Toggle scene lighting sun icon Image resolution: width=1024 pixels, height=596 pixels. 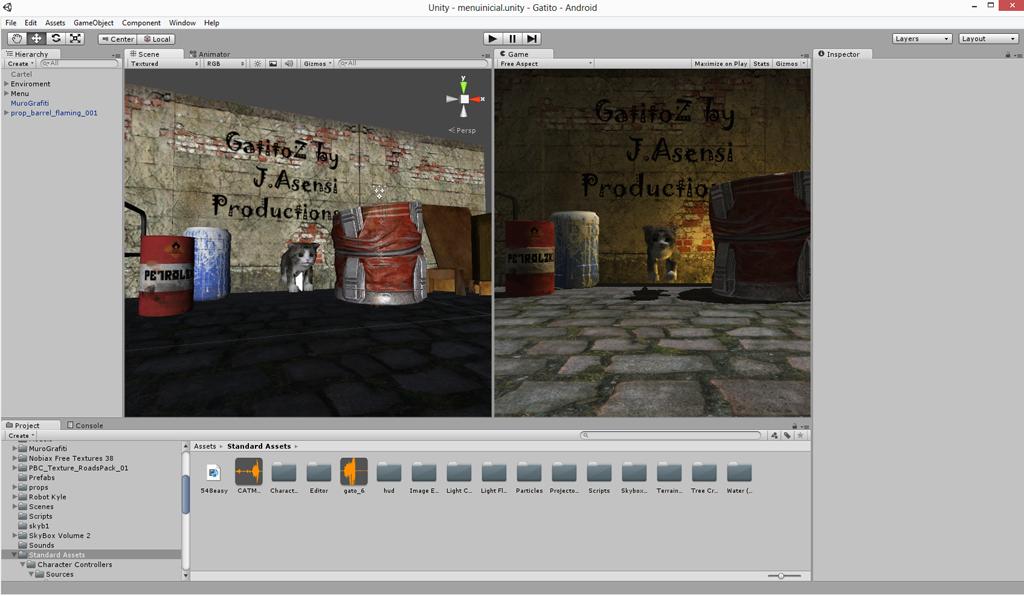coord(257,63)
